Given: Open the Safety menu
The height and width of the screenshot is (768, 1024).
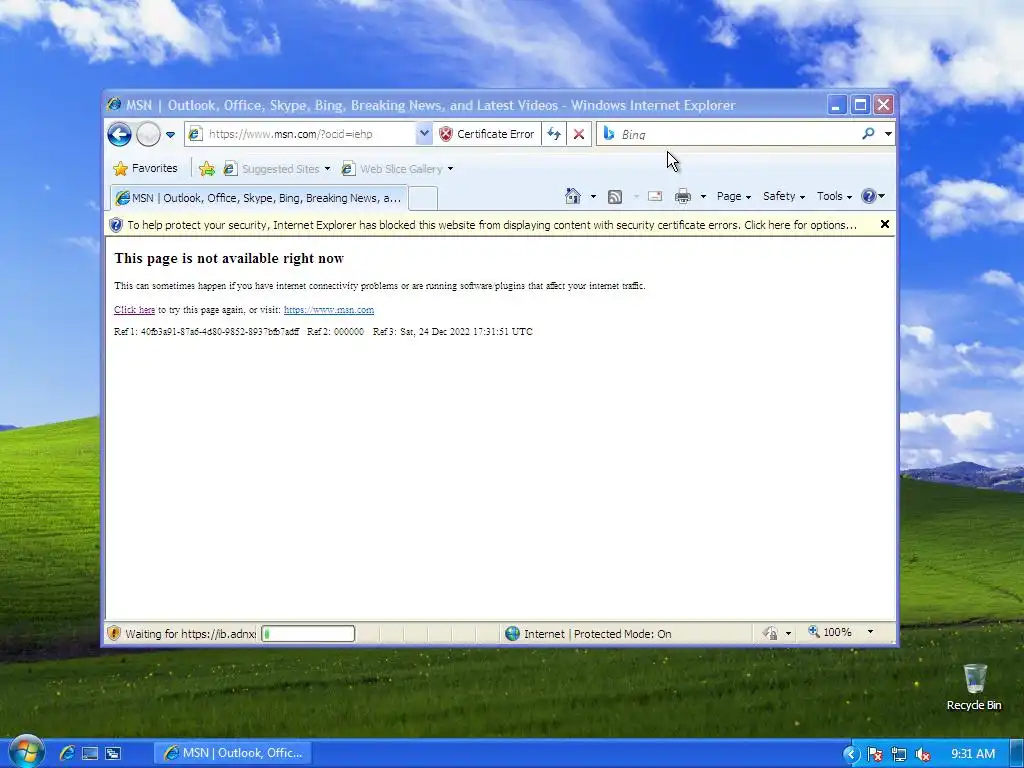Looking at the screenshot, I should 784,196.
